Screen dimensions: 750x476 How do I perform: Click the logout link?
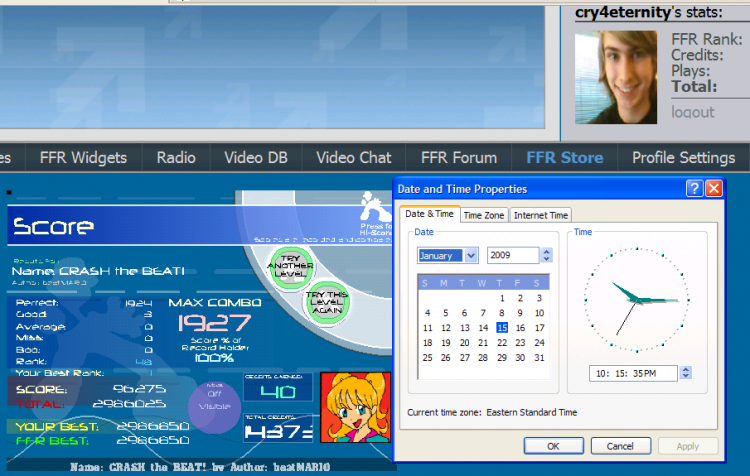[693, 112]
